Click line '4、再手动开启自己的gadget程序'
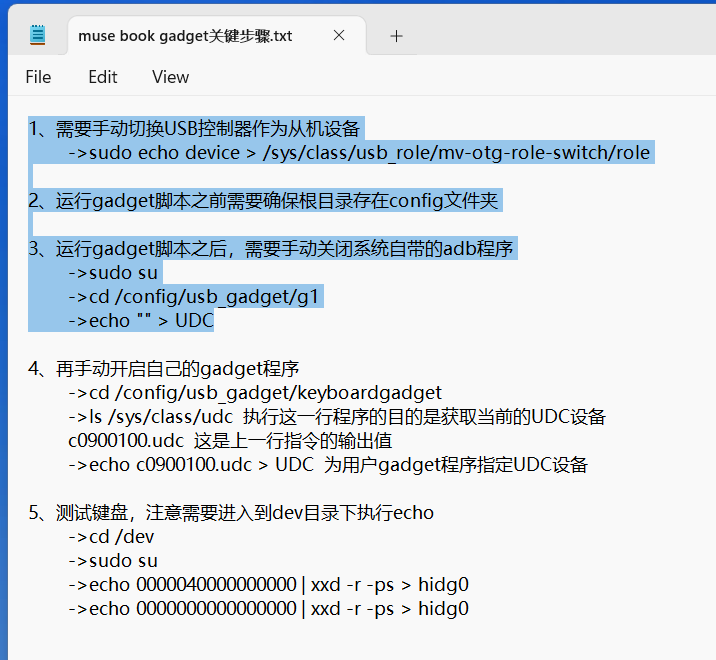The width and height of the screenshot is (716, 660). click(x=163, y=369)
